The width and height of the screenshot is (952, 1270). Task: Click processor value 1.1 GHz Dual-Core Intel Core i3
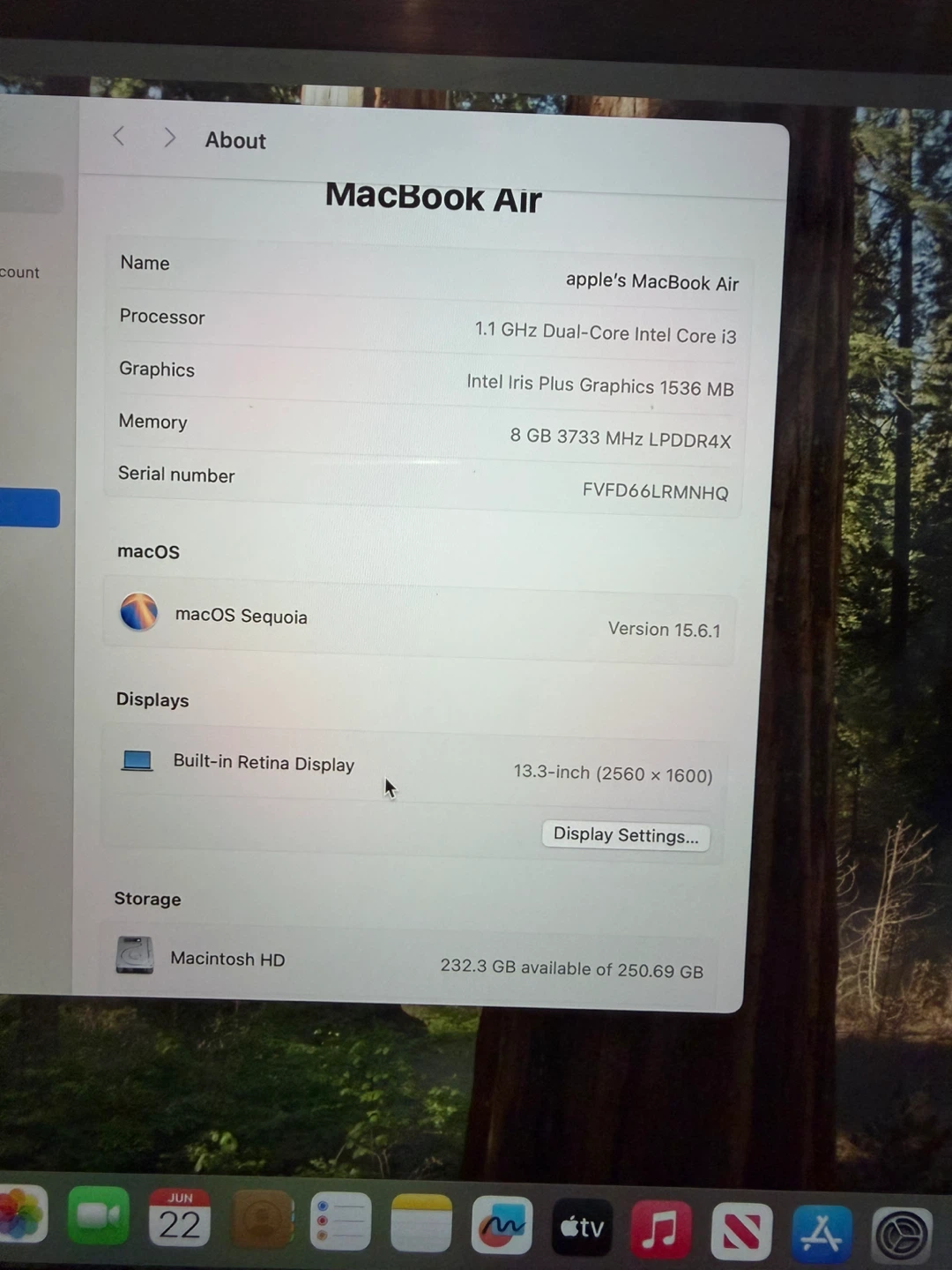(x=606, y=332)
